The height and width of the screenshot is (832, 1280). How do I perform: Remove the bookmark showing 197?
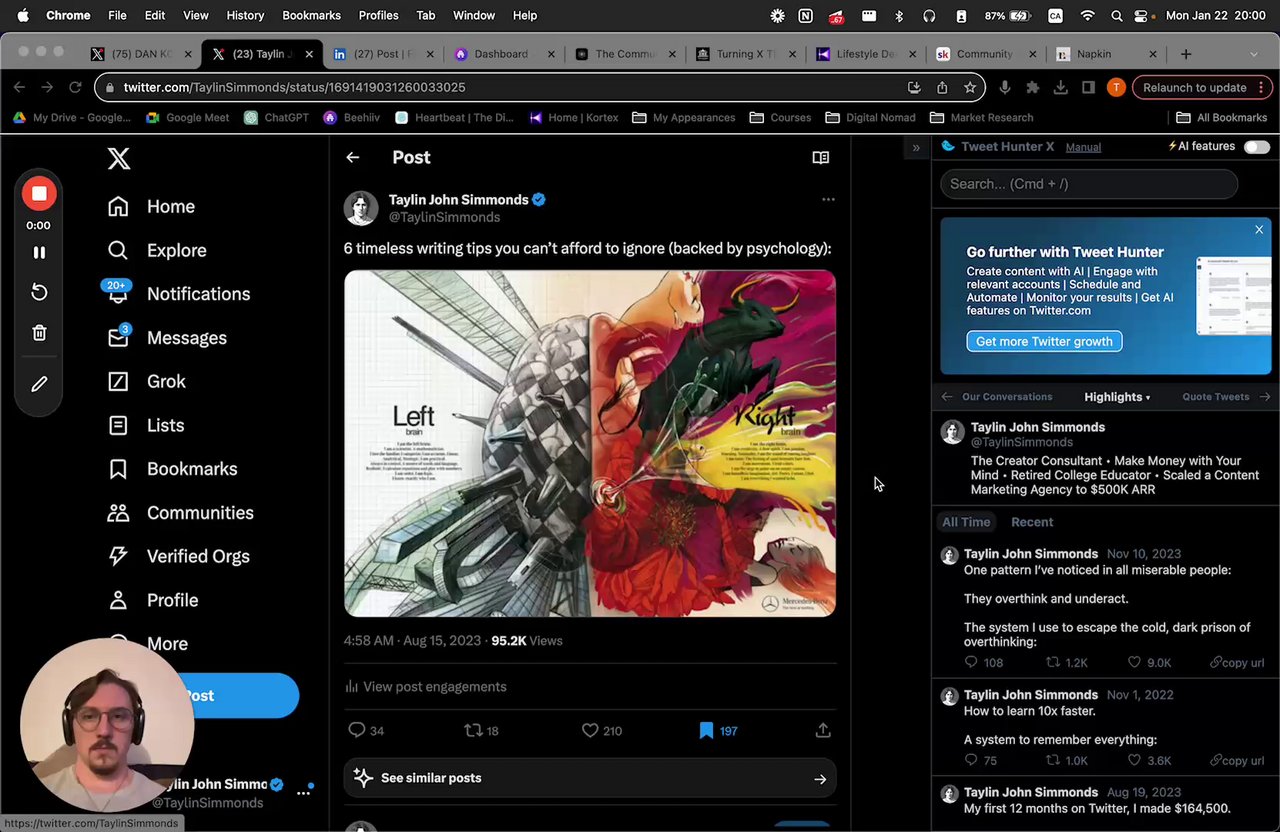(717, 731)
